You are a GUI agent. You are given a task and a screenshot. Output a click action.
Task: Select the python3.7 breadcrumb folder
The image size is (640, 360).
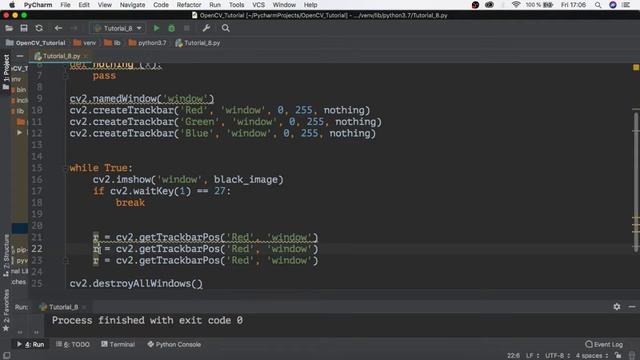[147, 43]
